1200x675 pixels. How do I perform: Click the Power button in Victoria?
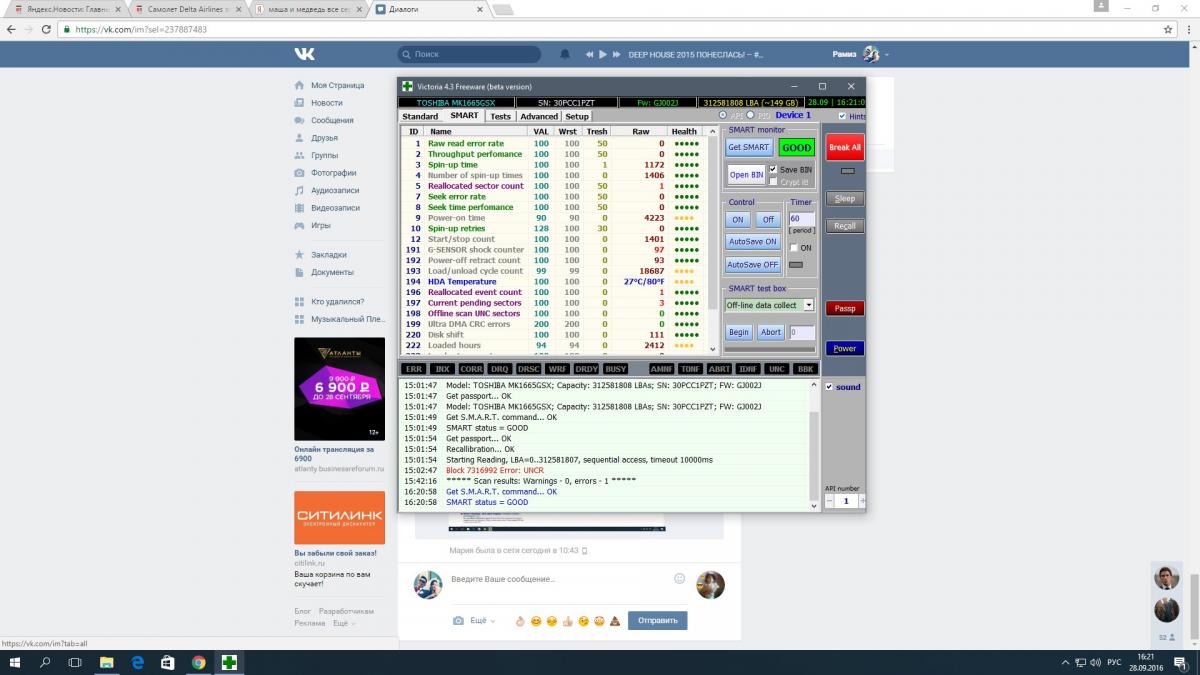pos(845,348)
